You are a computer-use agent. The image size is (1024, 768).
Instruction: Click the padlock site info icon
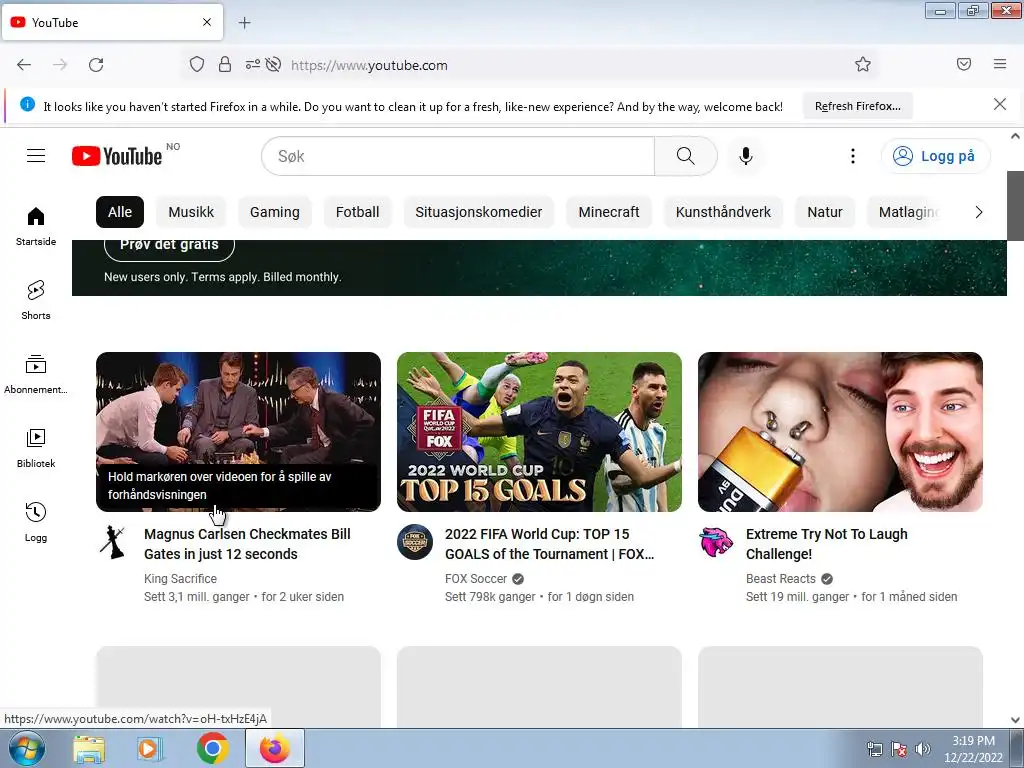(x=225, y=64)
